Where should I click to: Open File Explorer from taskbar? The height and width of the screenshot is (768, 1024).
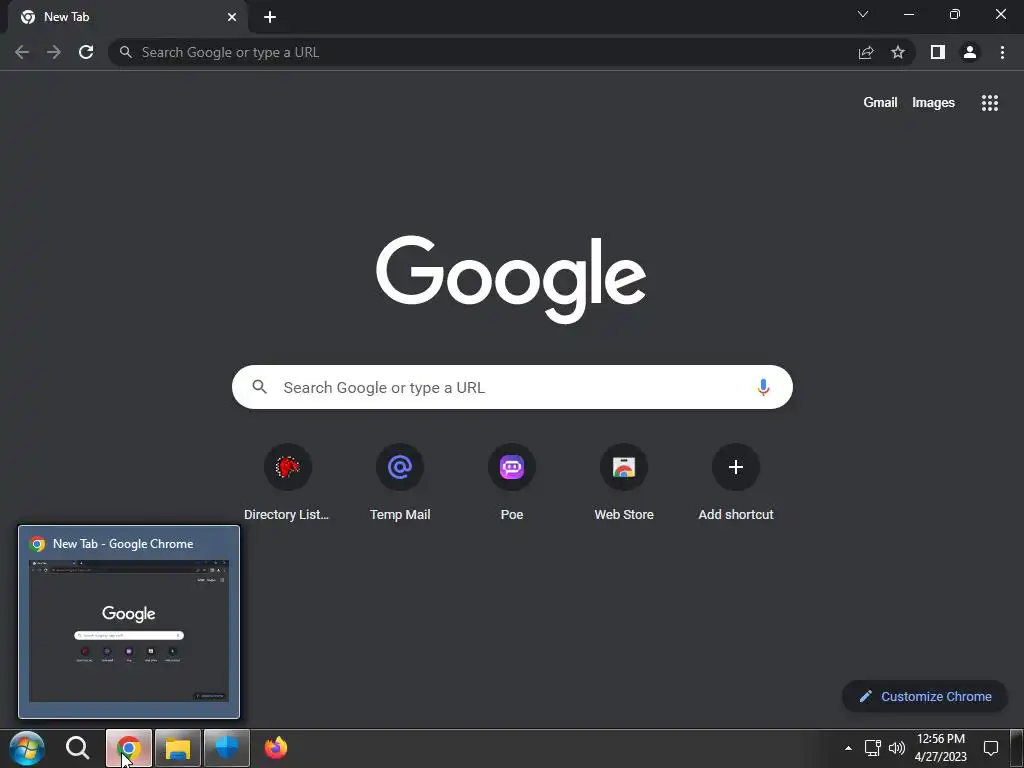point(178,748)
